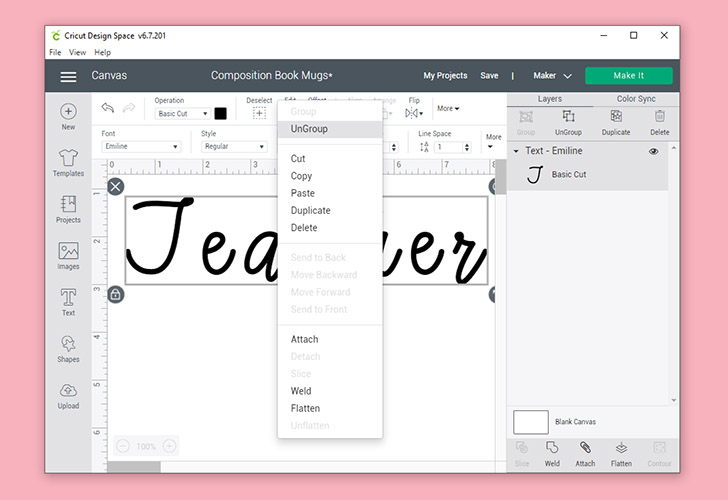Click the Deselect icon
Screen dimensions: 728x500
point(259,113)
